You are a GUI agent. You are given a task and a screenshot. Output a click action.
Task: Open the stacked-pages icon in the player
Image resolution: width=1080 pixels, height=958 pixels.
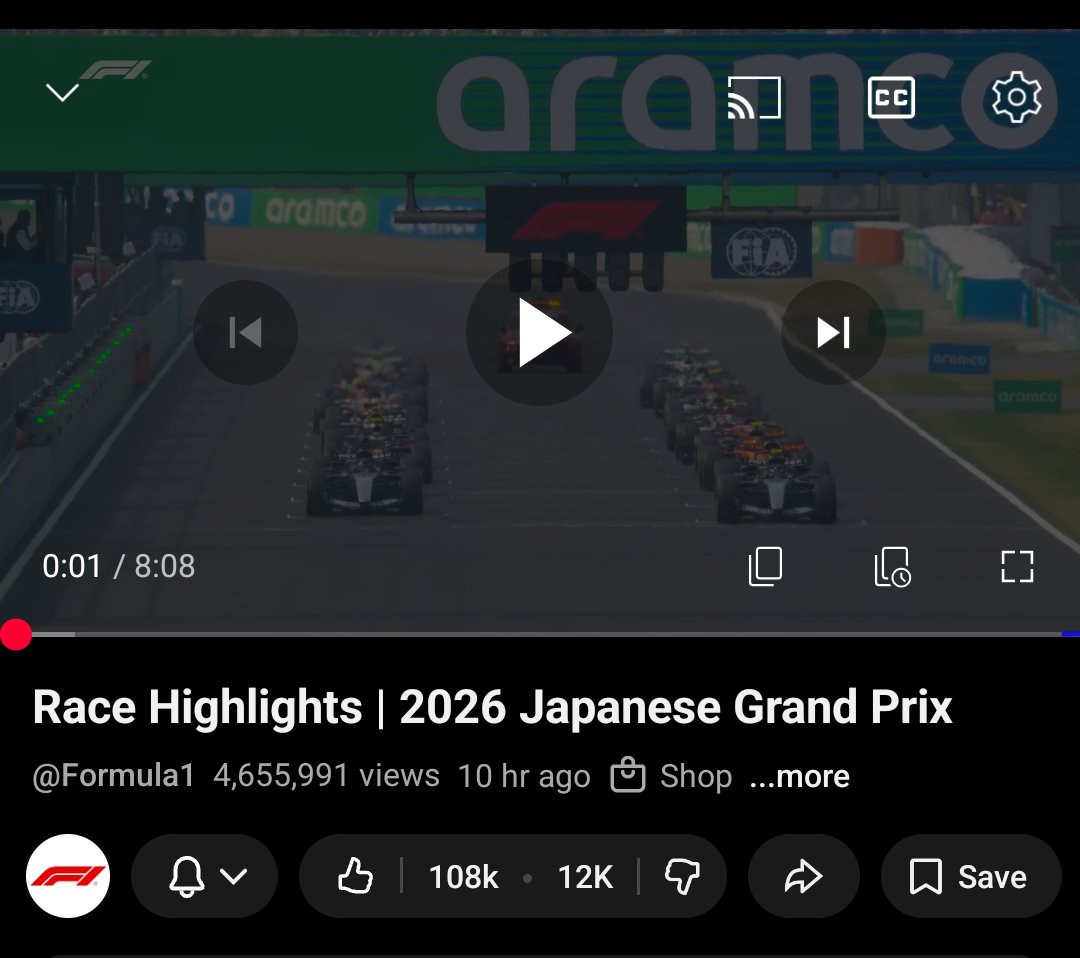point(765,567)
